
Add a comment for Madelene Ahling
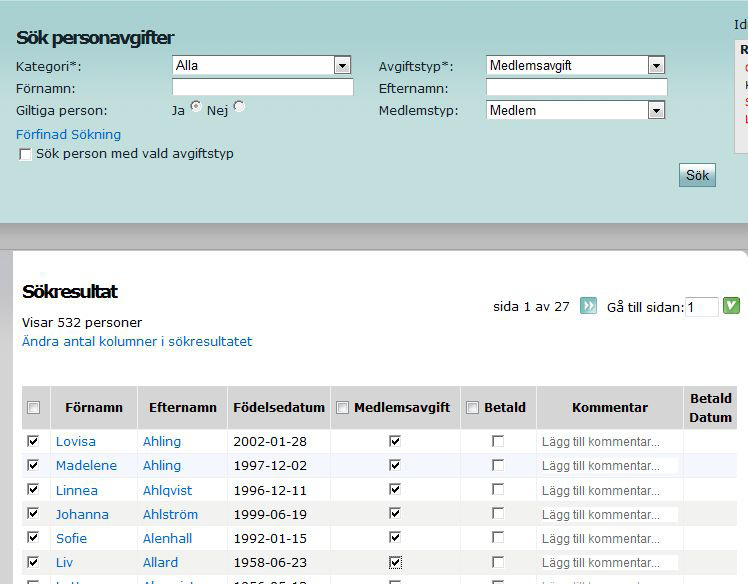click(609, 466)
